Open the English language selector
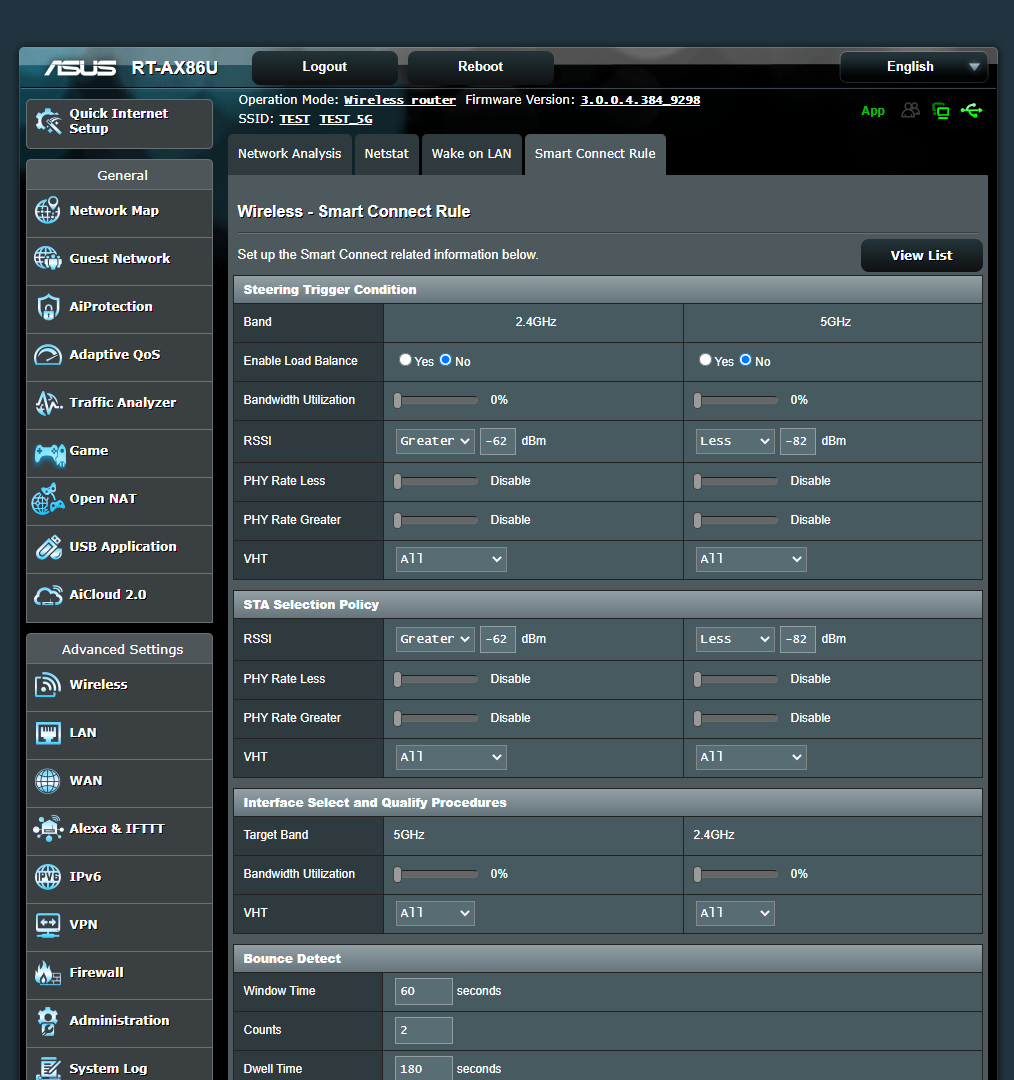 (x=912, y=67)
